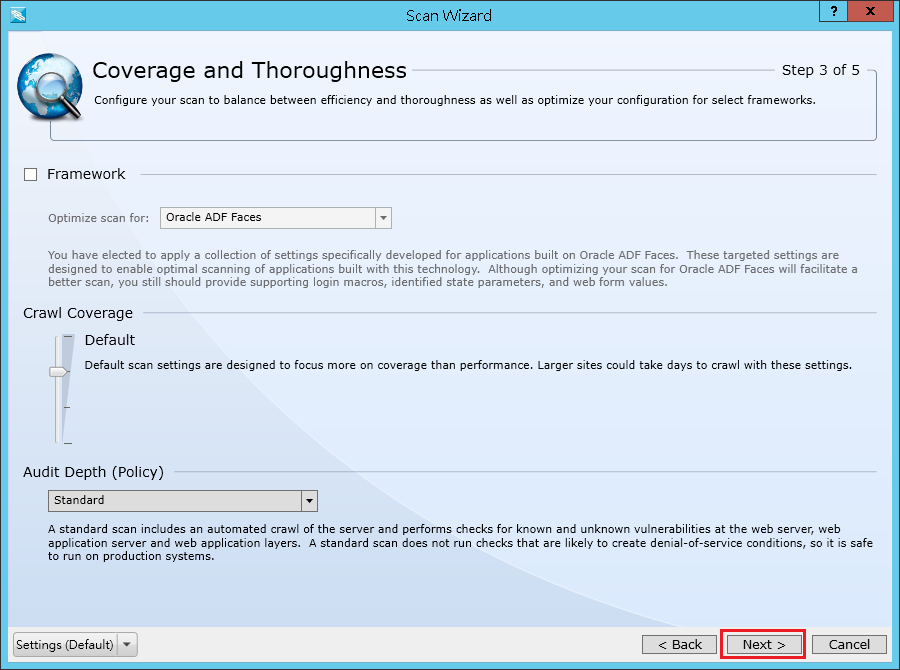
Task: Click the Settings (Default) button
Action: 65,645
